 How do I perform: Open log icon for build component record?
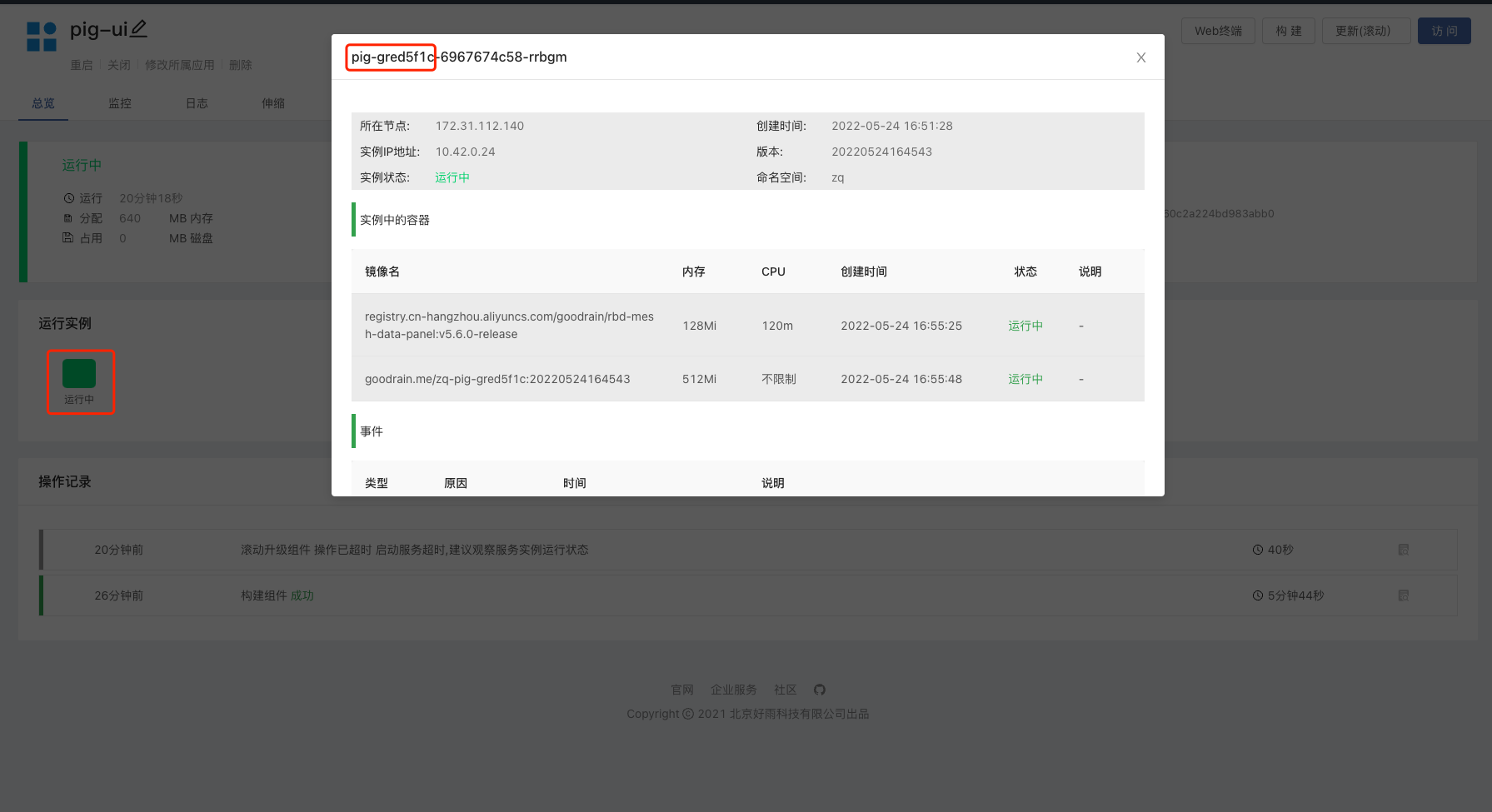(x=1404, y=595)
